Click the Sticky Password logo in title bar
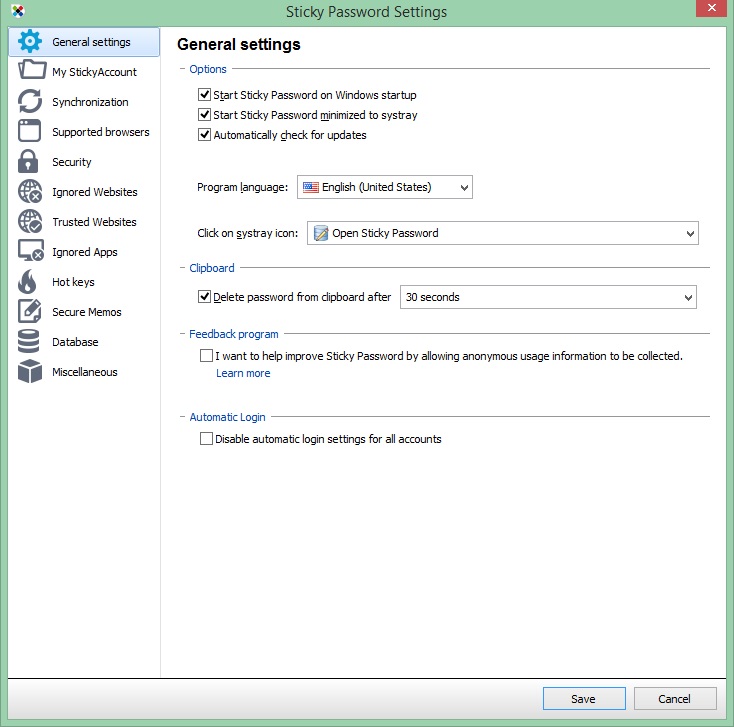 [18, 11]
